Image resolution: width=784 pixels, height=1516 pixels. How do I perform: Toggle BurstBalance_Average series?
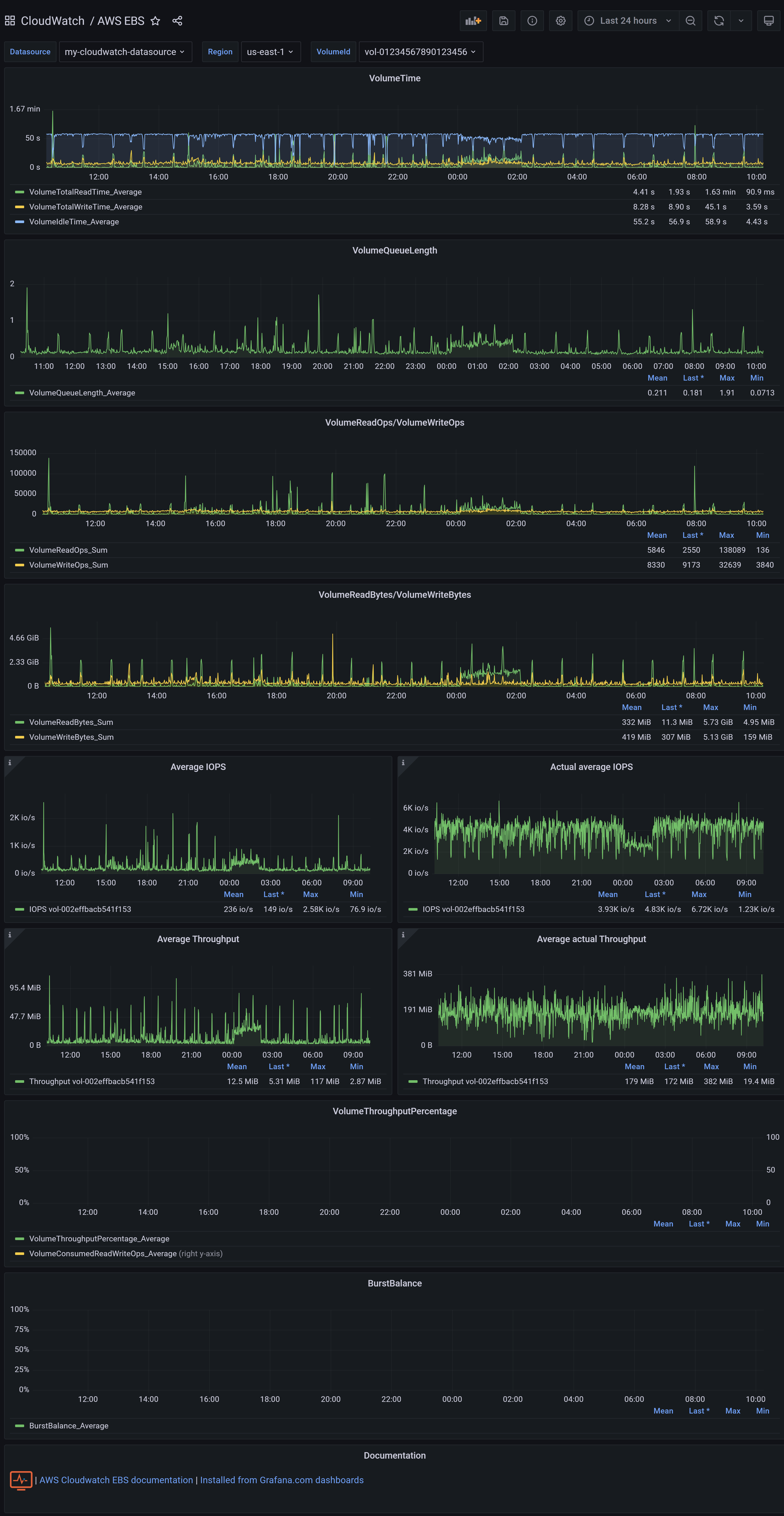click(x=69, y=1426)
